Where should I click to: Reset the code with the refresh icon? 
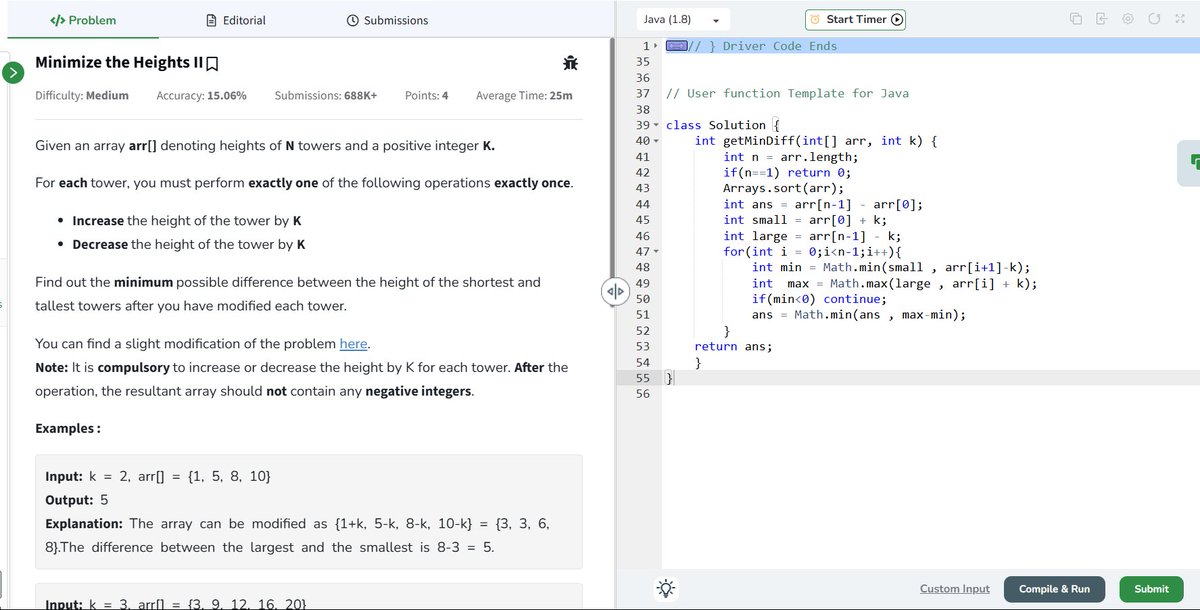point(1154,20)
